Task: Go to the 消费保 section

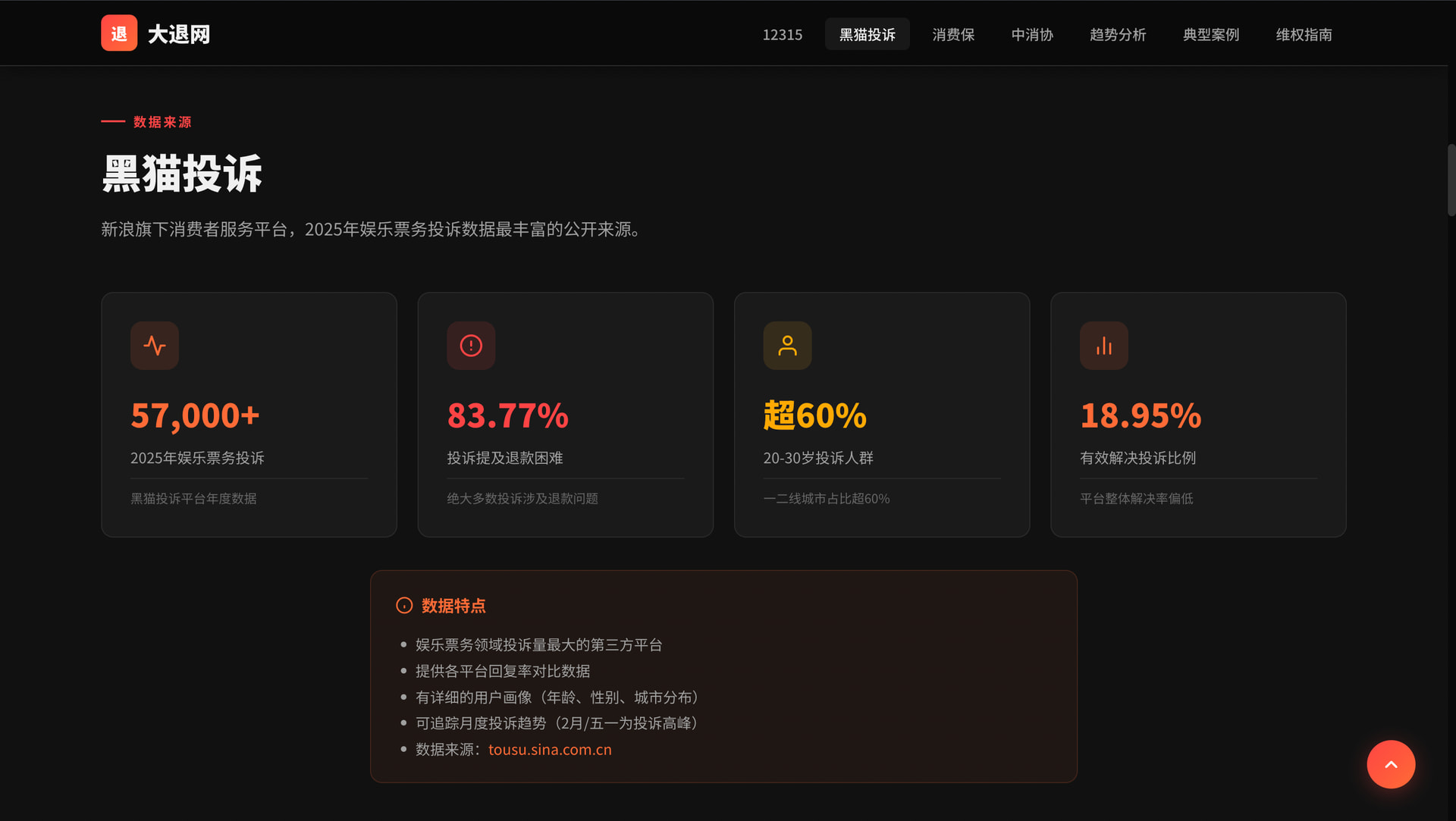Action: (x=953, y=35)
